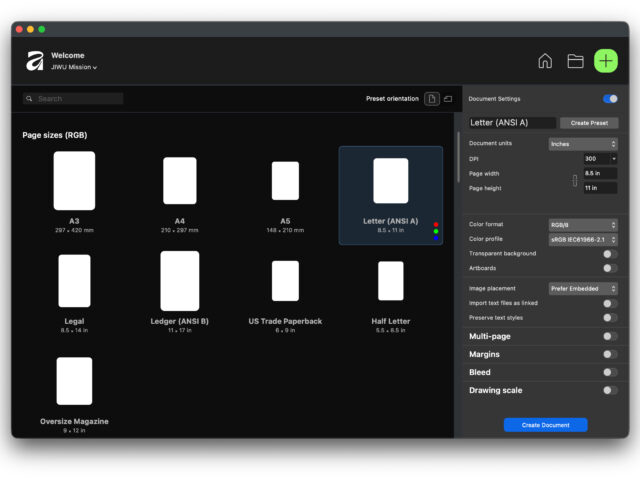The height and width of the screenshot is (480, 640).
Task: Select portrait preset orientation icon
Action: pos(432,99)
